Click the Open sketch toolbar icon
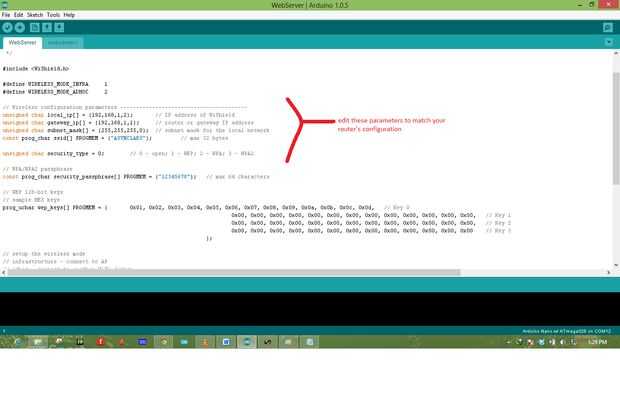Image resolution: width=620 pixels, height=403 pixels. [47, 27]
